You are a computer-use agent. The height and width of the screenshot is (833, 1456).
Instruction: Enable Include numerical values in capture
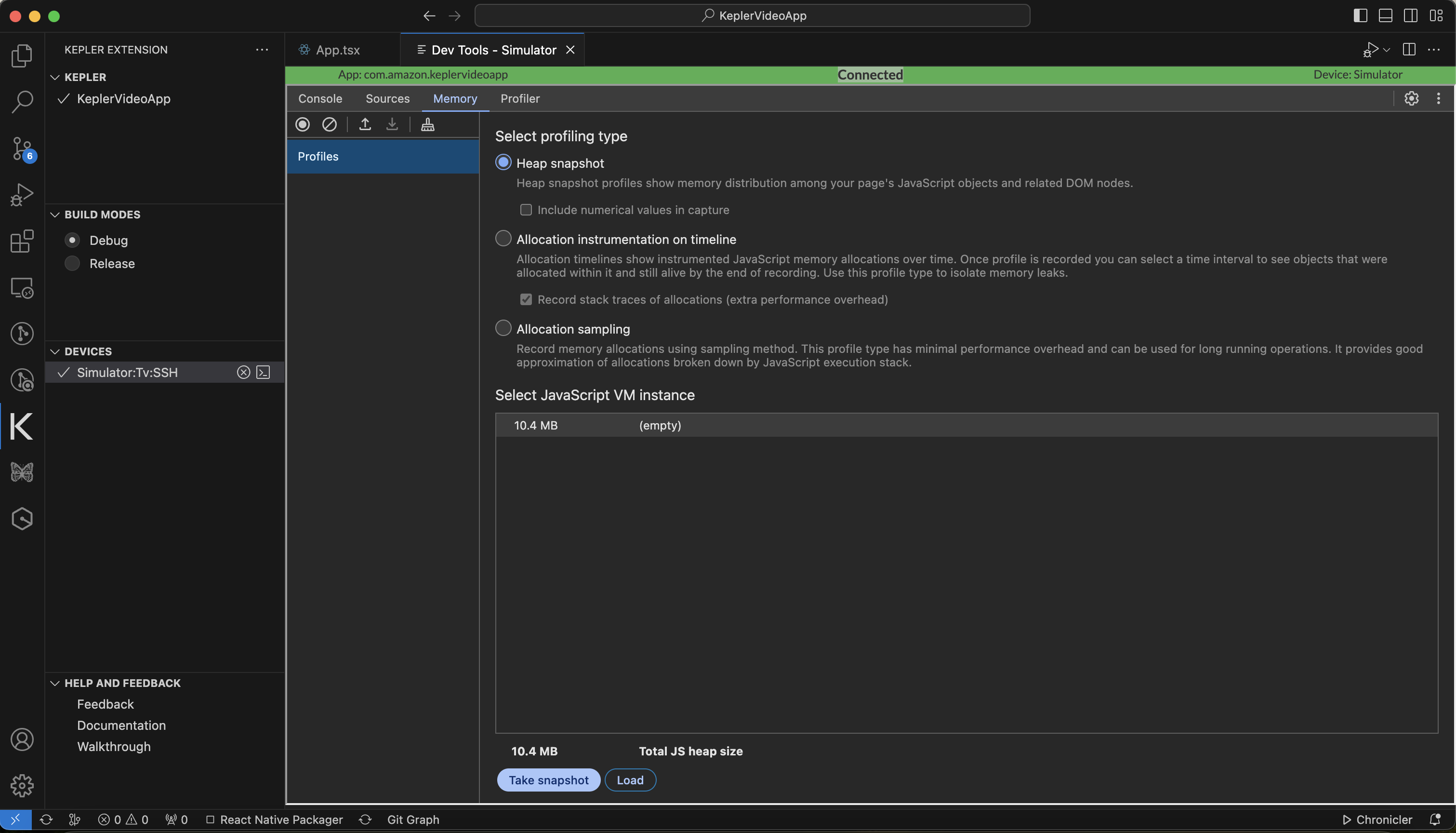525,210
